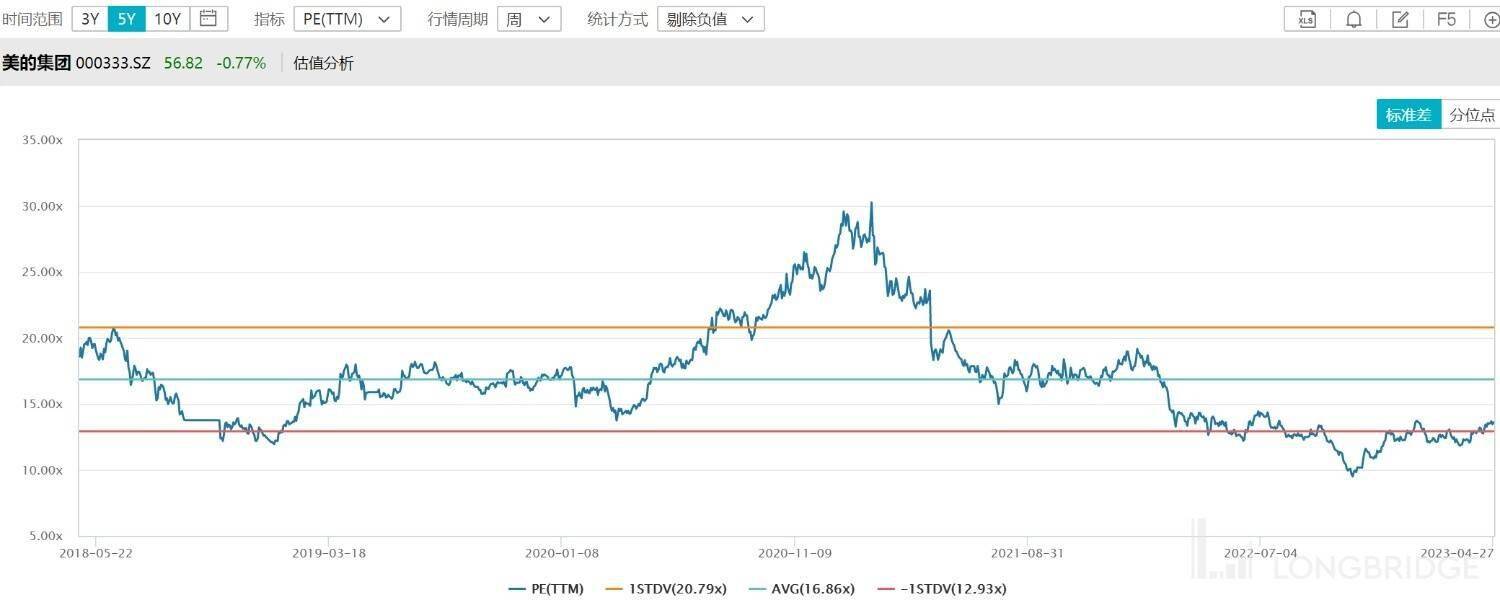Viewport: 1500px width, 600px height.
Task: Switch to the 分位点 percentile view
Action: [1471, 115]
